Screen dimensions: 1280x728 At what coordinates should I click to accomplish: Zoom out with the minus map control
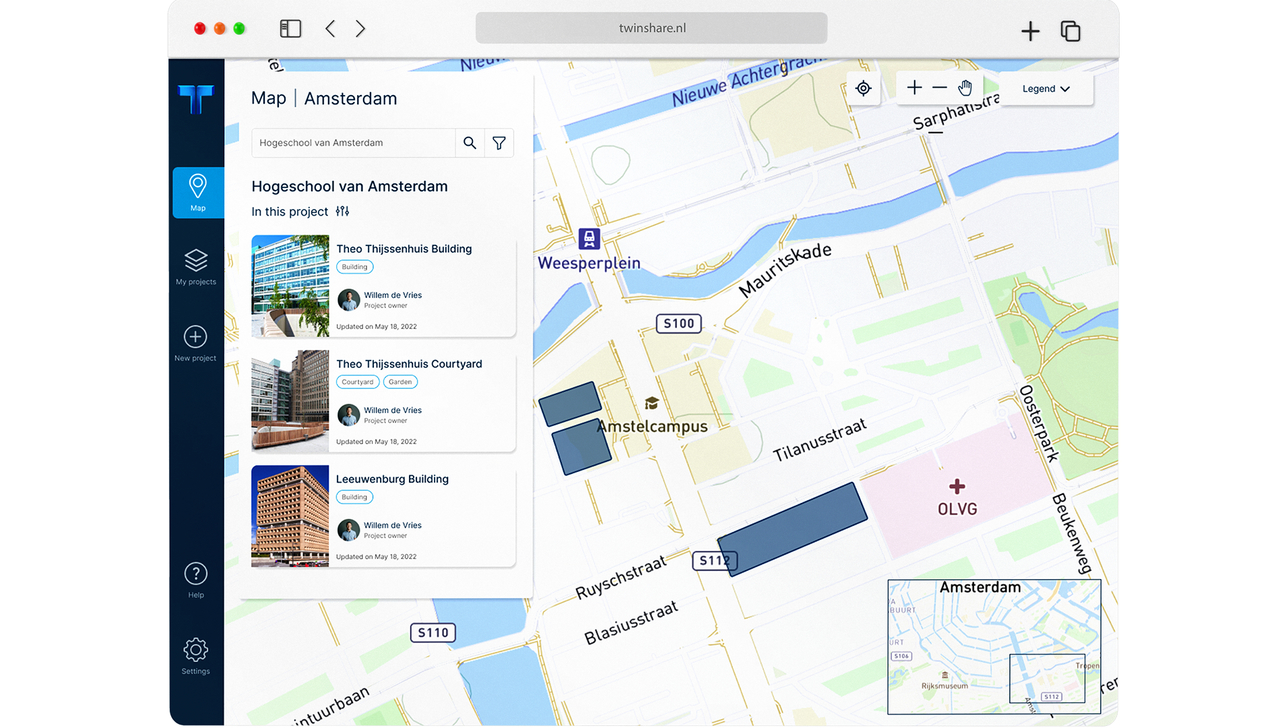point(939,88)
